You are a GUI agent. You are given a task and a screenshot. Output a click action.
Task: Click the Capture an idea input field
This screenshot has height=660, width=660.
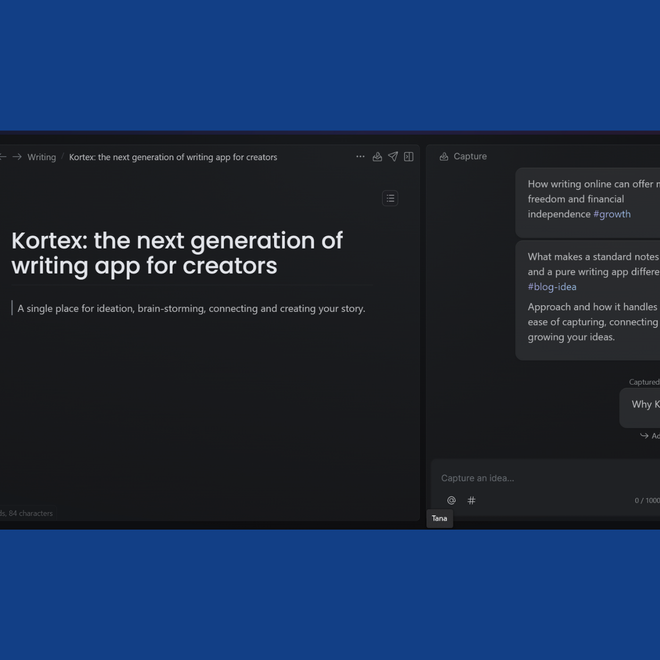coord(547,478)
